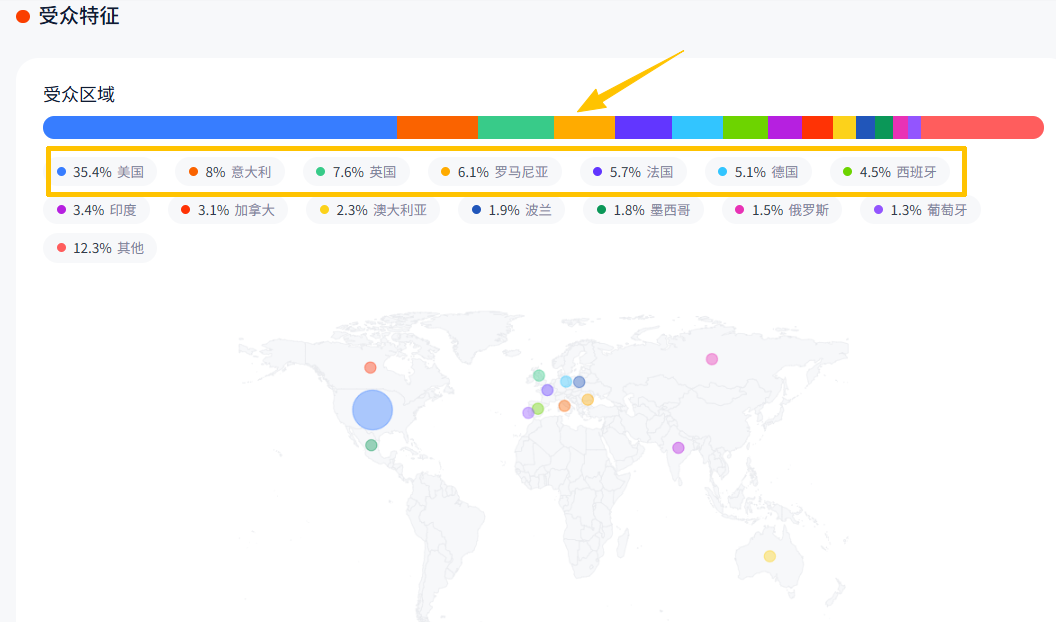Click the yellow bubble on Australia
The image size is (1056, 622).
(769, 556)
